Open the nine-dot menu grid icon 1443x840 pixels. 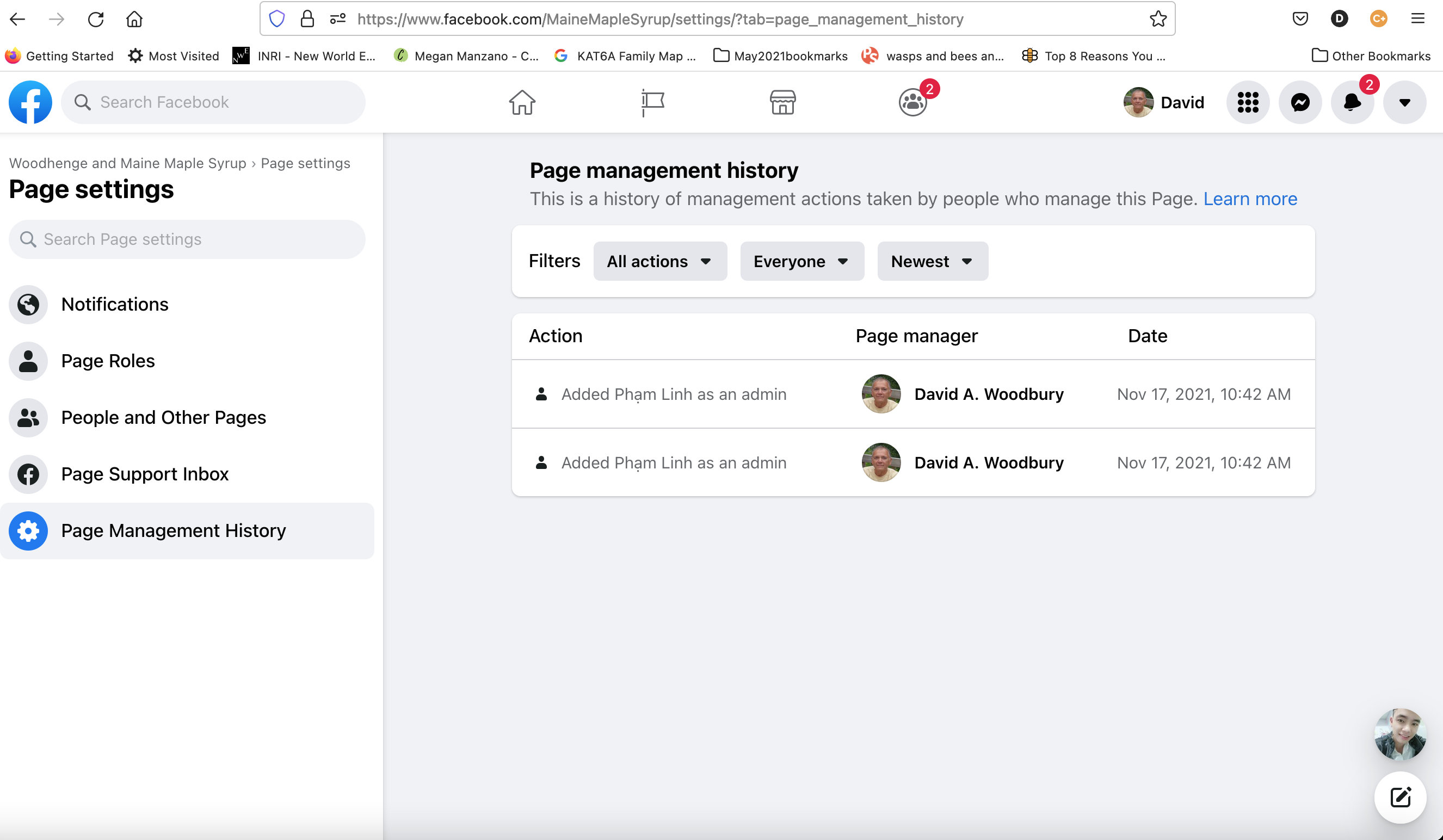(x=1248, y=102)
